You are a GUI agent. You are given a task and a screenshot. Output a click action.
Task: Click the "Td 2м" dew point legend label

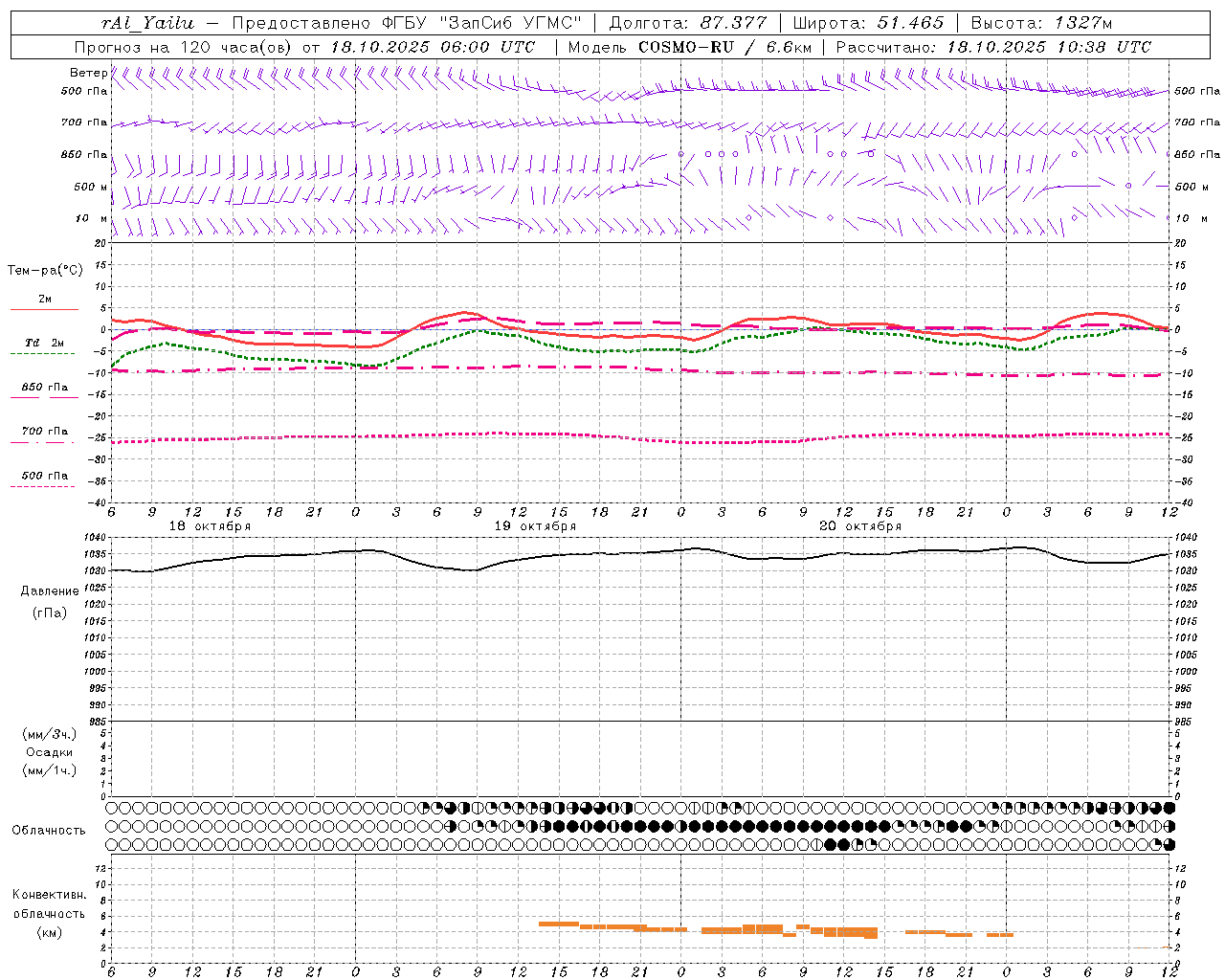pos(45,343)
